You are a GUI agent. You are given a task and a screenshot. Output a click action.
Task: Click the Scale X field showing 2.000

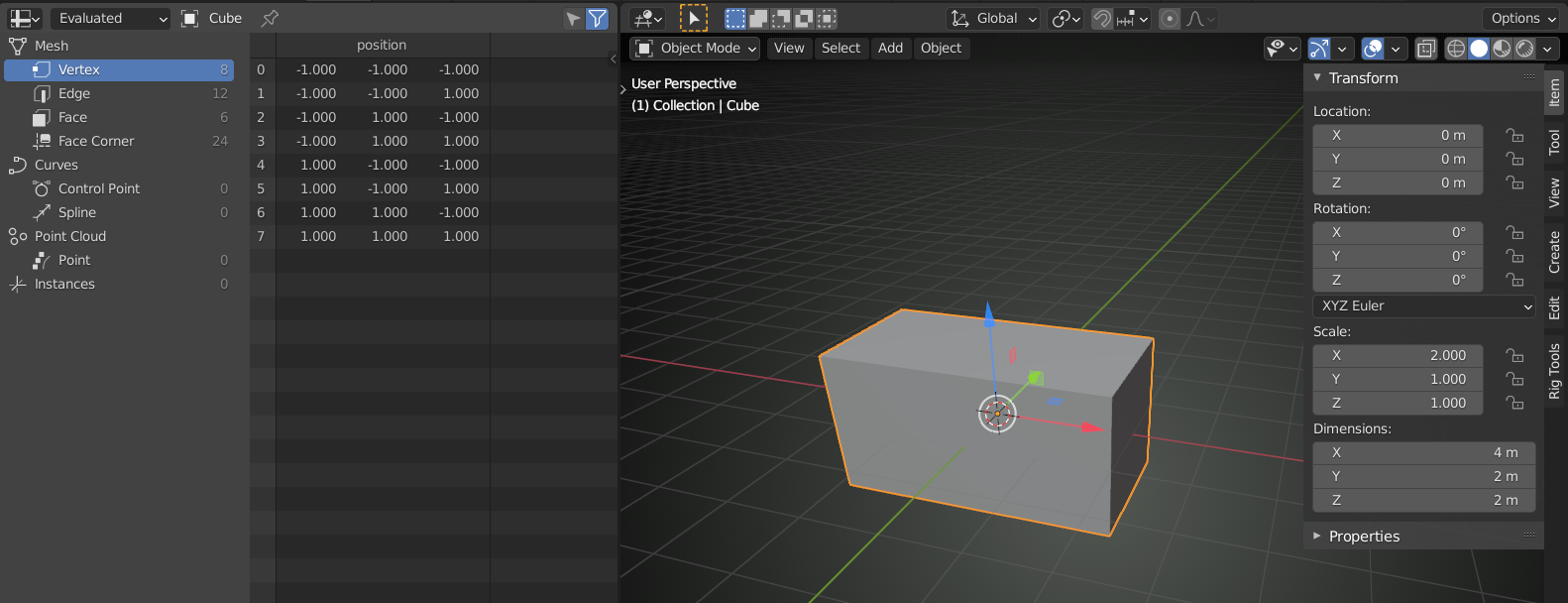(1398, 355)
